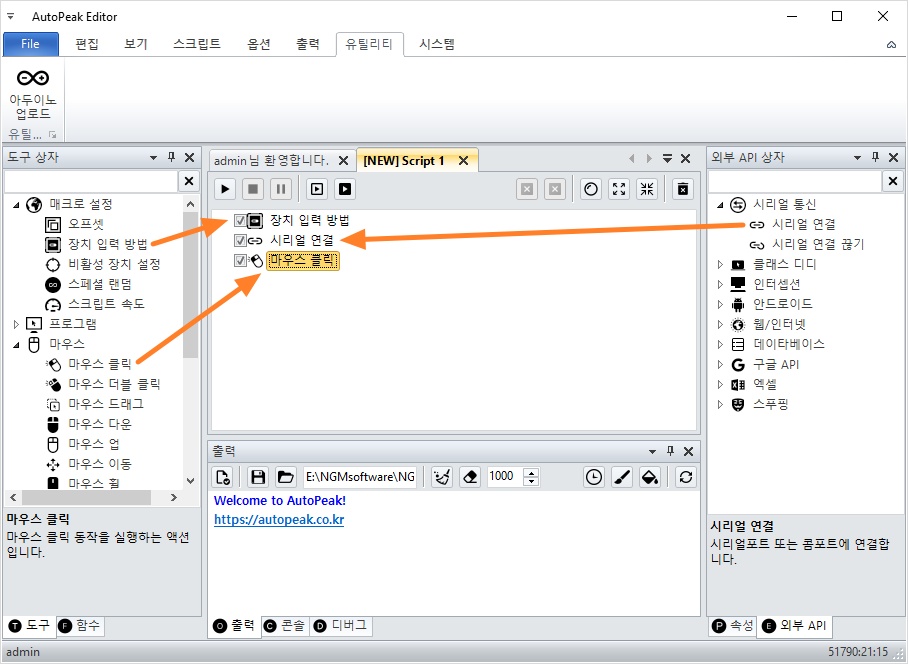This screenshot has width=908, height=664.
Task: Expand the 안드로이드 tree node
Action: click(x=720, y=305)
